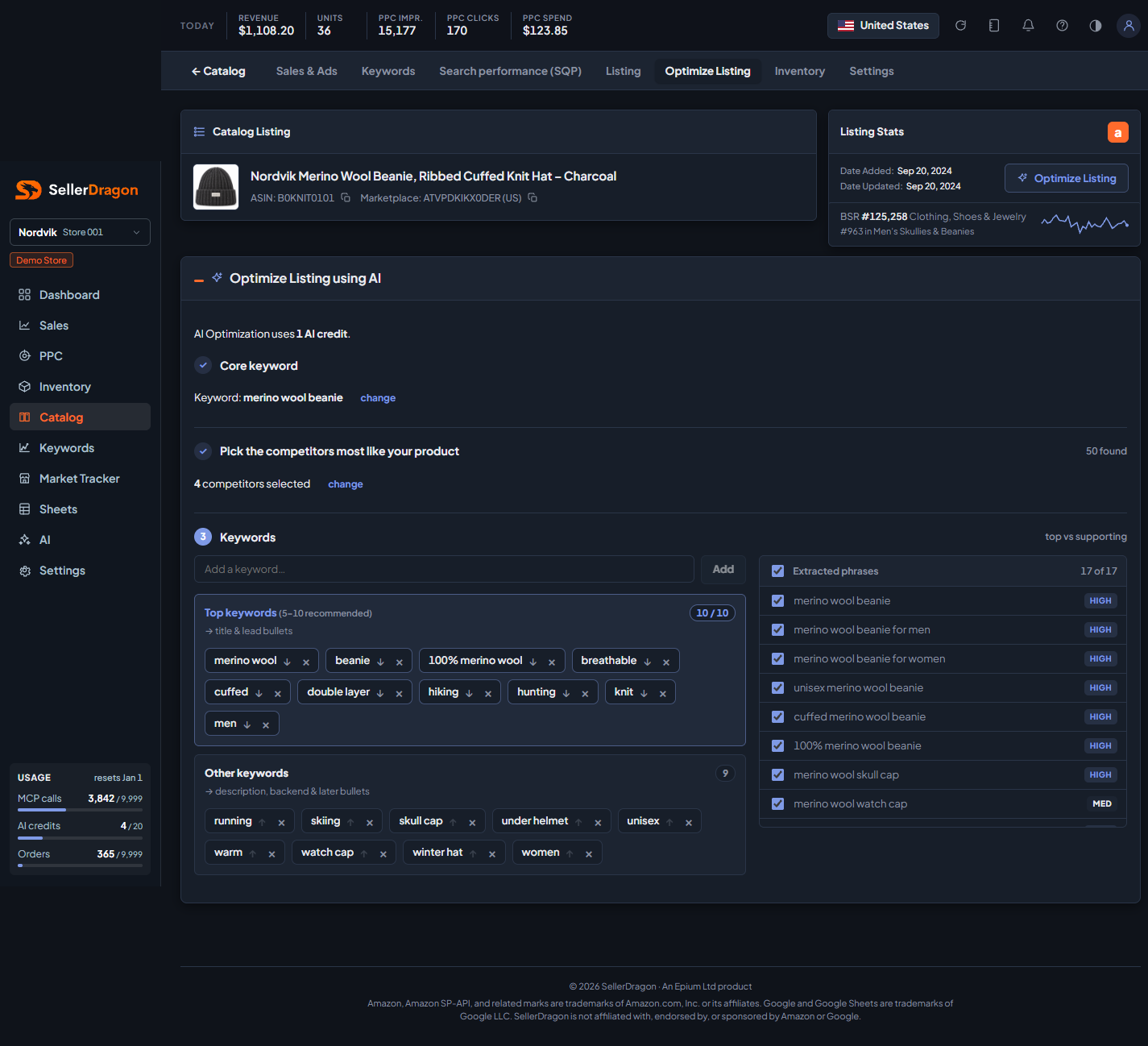Toggle the dark/light theme contrast icon
This screenshot has height=1046, width=1148.
click(1096, 26)
